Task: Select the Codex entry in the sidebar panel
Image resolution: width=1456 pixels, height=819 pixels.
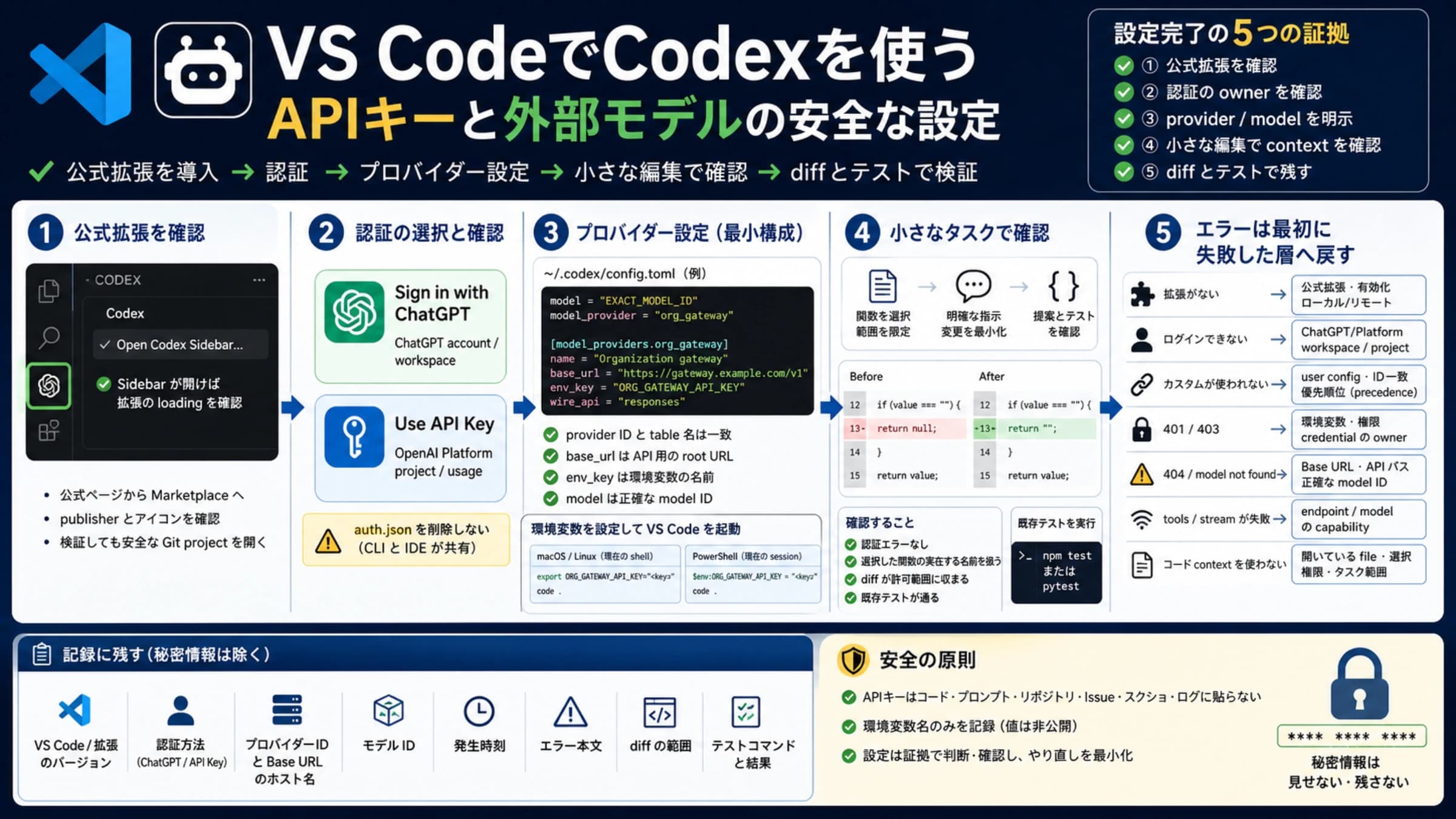Action: 125,314
